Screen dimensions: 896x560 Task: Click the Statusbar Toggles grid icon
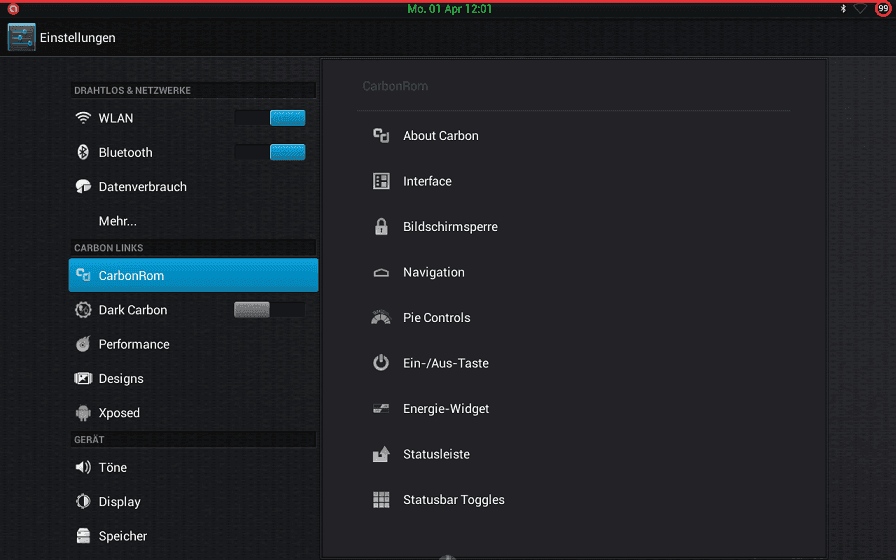(x=381, y=500)
